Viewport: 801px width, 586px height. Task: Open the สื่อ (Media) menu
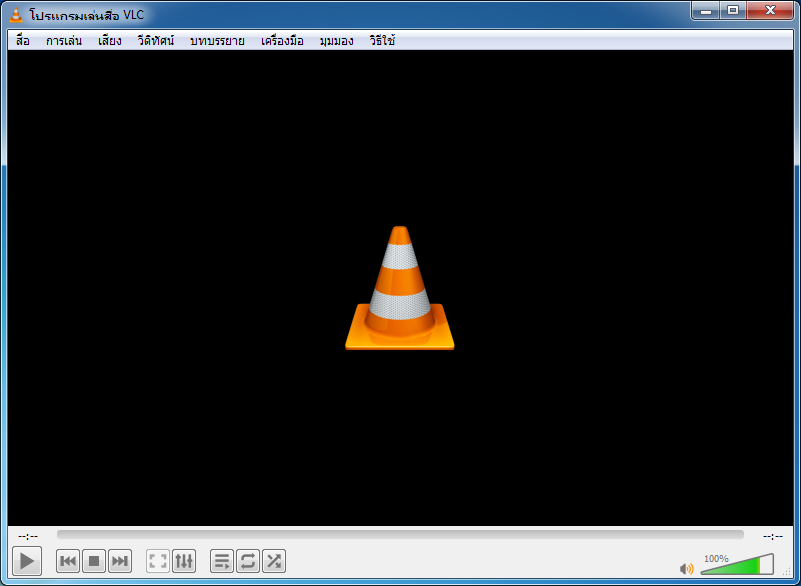[x=22, y=41]
